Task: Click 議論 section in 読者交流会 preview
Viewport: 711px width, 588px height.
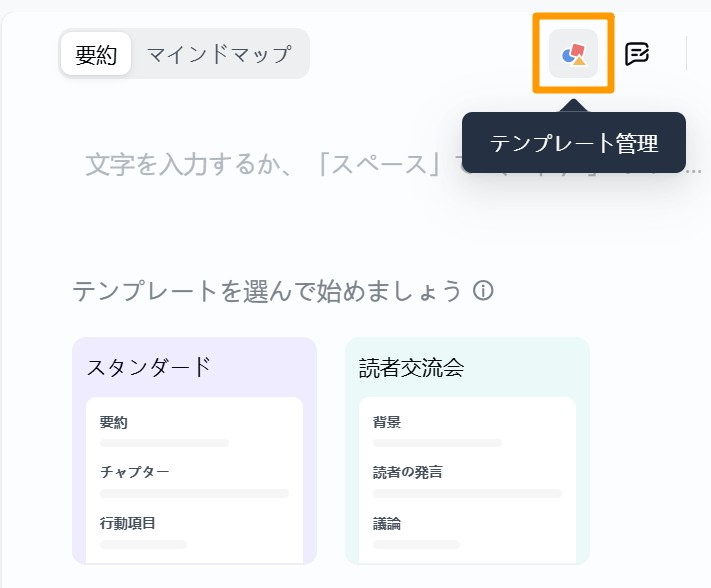Action: coord(387,524)
